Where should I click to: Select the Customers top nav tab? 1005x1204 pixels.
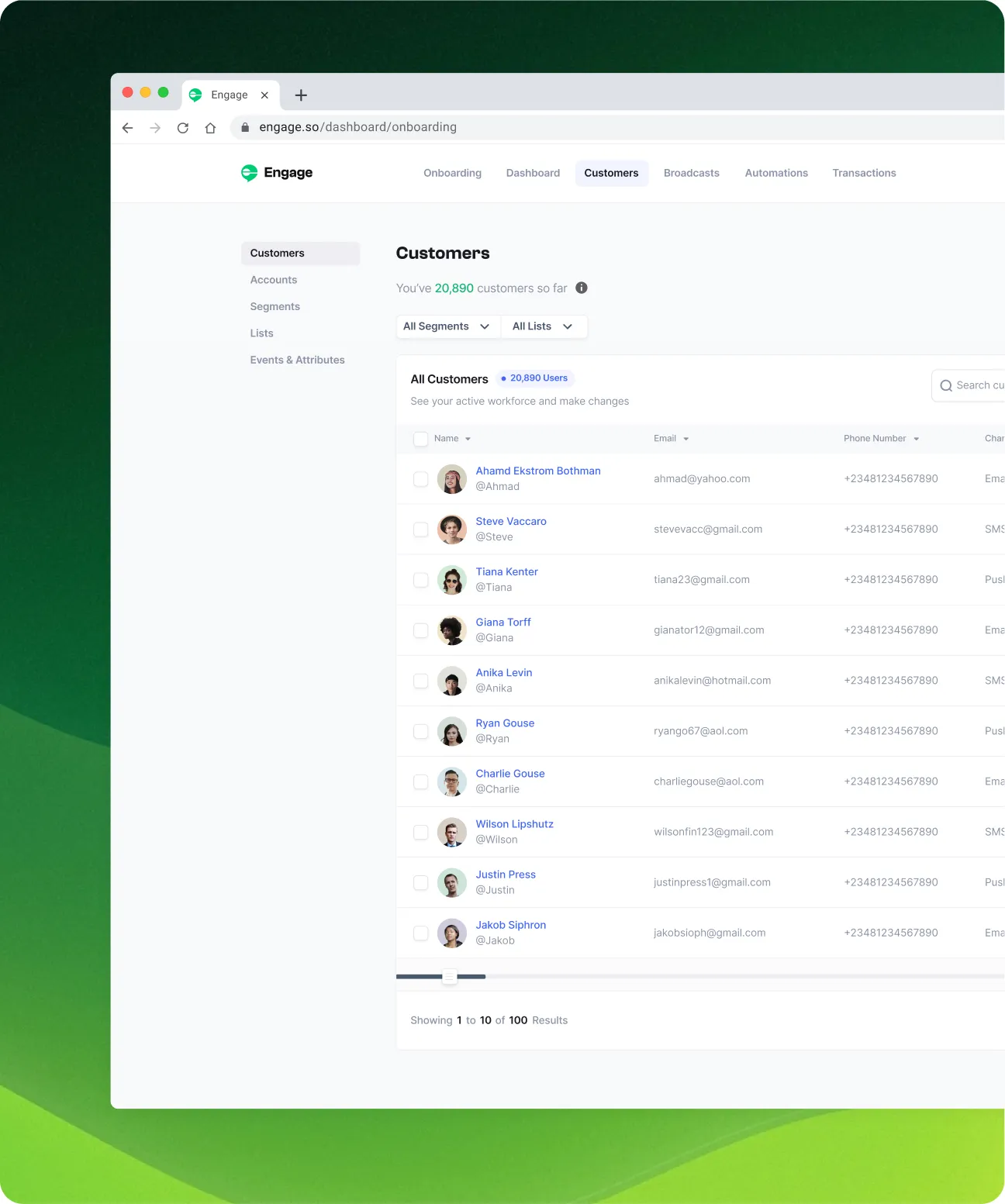[x=611, y=173]
